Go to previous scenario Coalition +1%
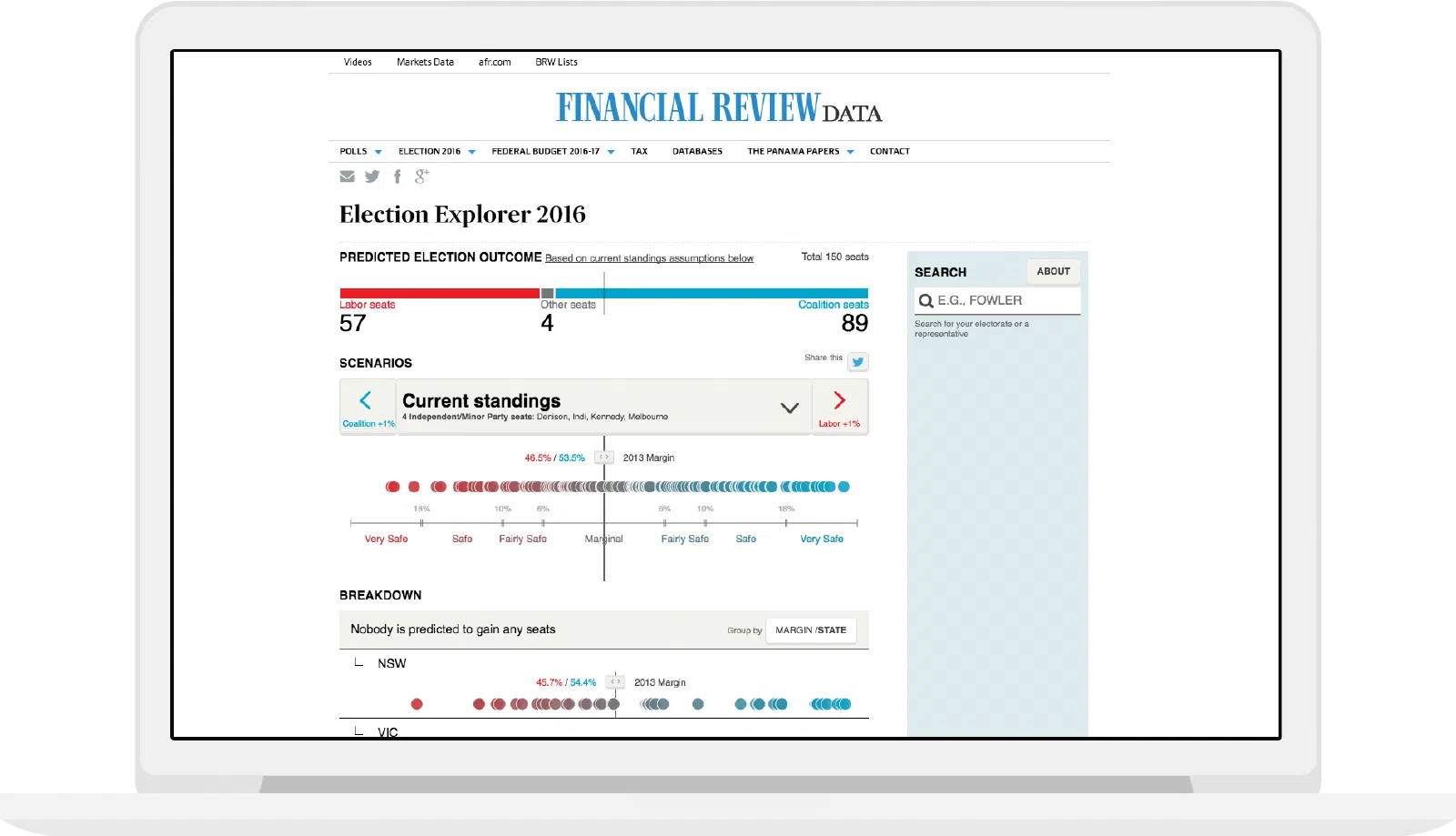 click(x=368, y=407)
